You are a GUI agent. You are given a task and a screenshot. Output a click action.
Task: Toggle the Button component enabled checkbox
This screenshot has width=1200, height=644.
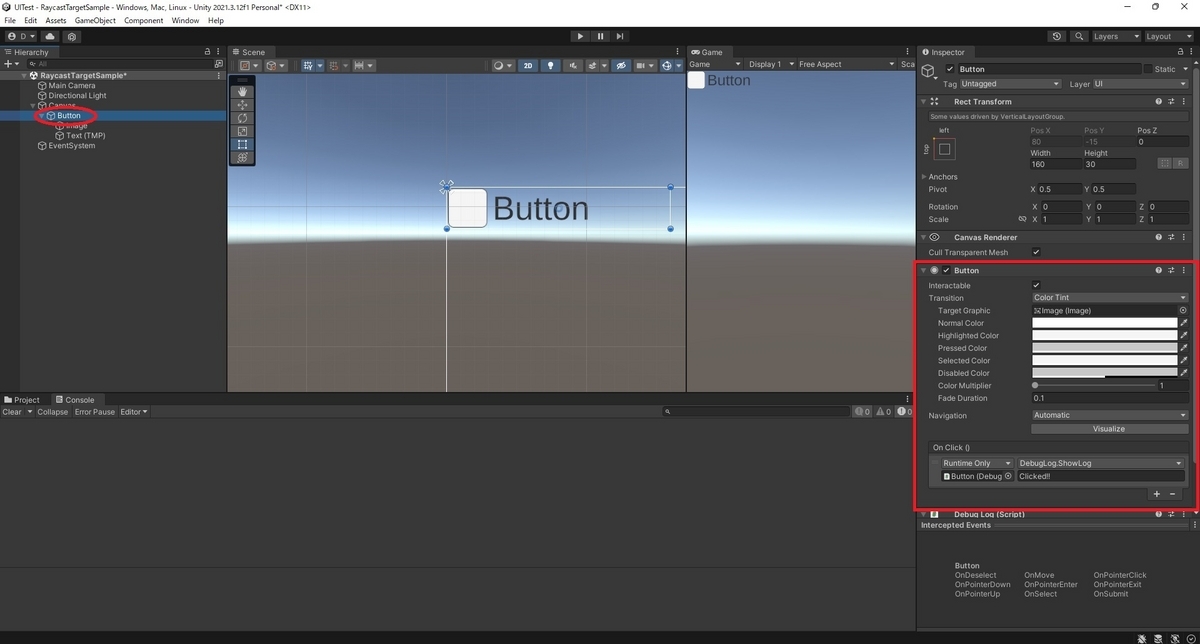click(946, 270)
